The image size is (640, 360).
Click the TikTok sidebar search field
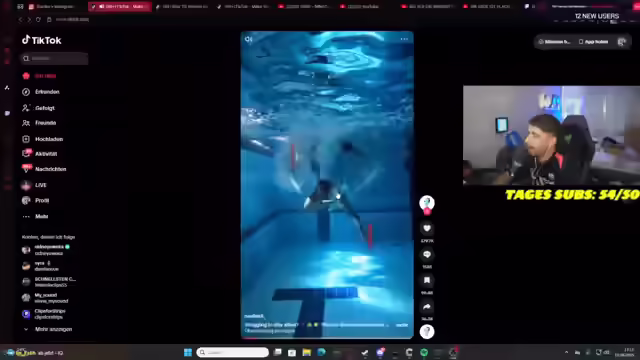tap(54, 58)
